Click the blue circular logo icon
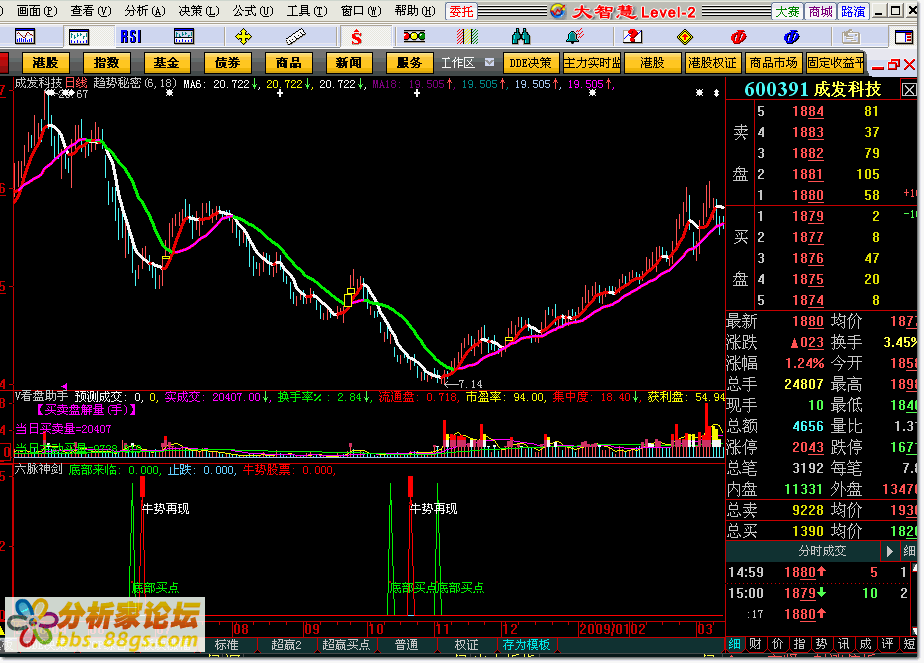The width and height of the screenshot is (924, 663). pyautogui.click(x=791, y=37)
